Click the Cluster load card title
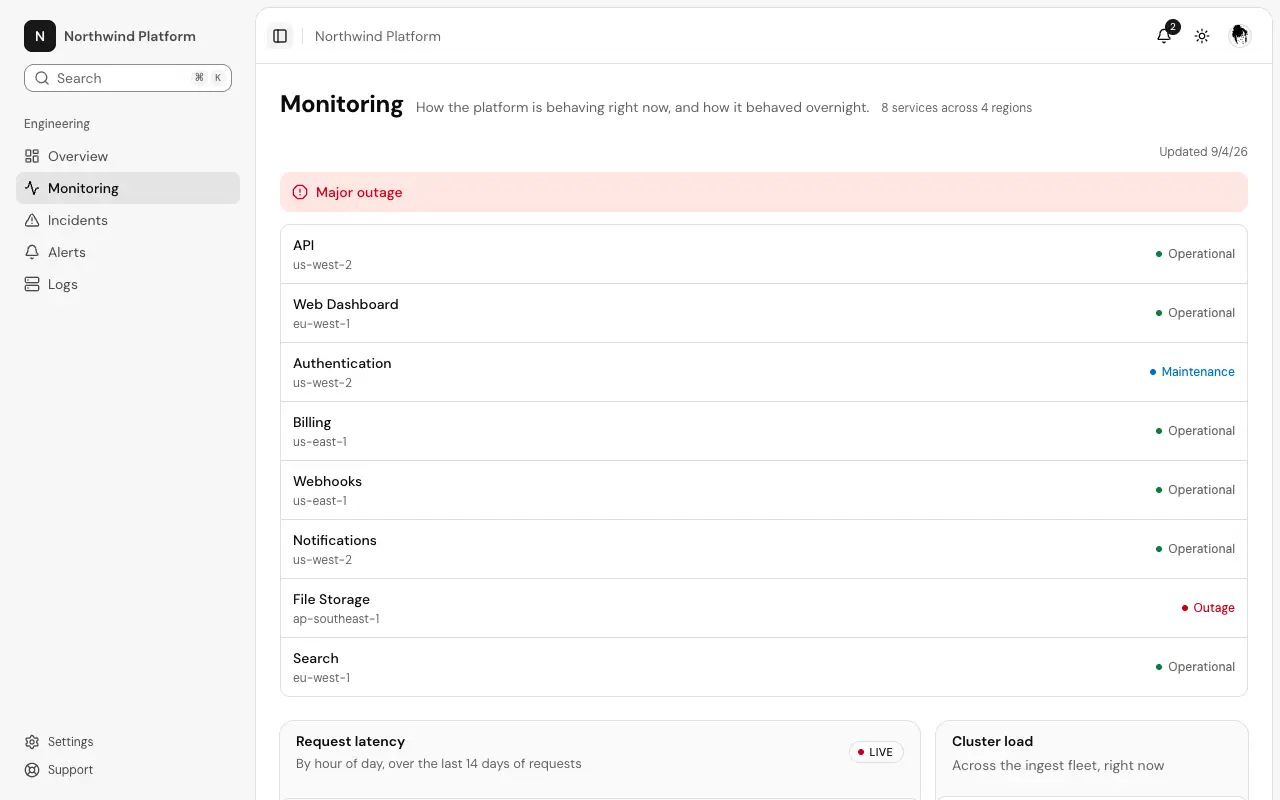This screenshot has height=800, width=1280. (x=992, y=741)
